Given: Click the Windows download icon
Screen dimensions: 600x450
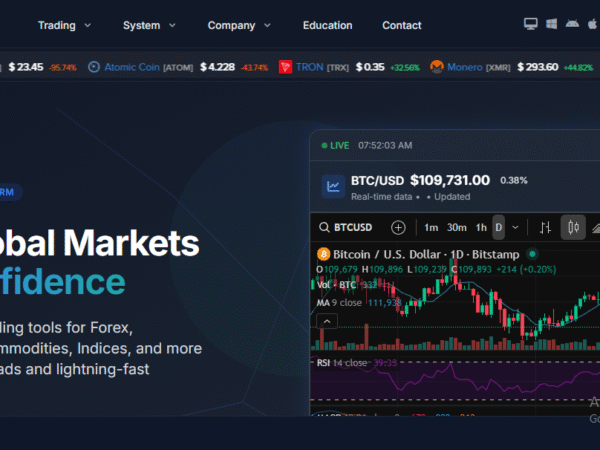Looking at the screenshot, I should pyautogui.click(x=550, y=24).
